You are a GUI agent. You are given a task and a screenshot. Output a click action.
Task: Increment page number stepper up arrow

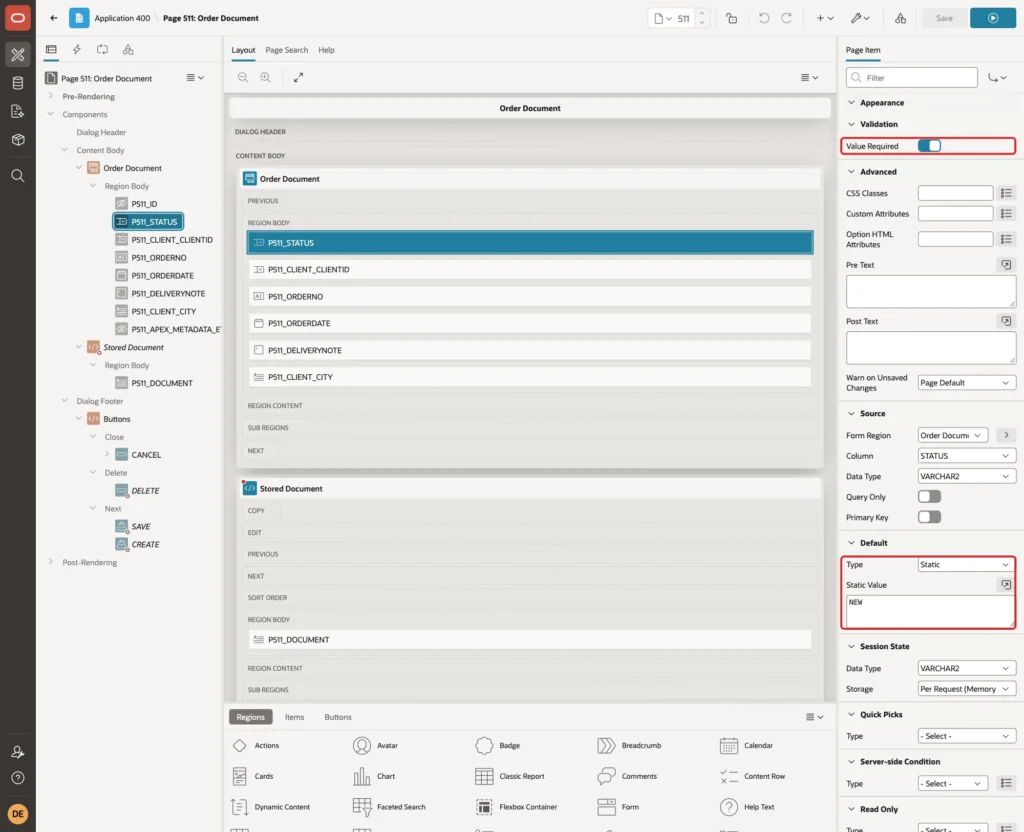point(701,14)
